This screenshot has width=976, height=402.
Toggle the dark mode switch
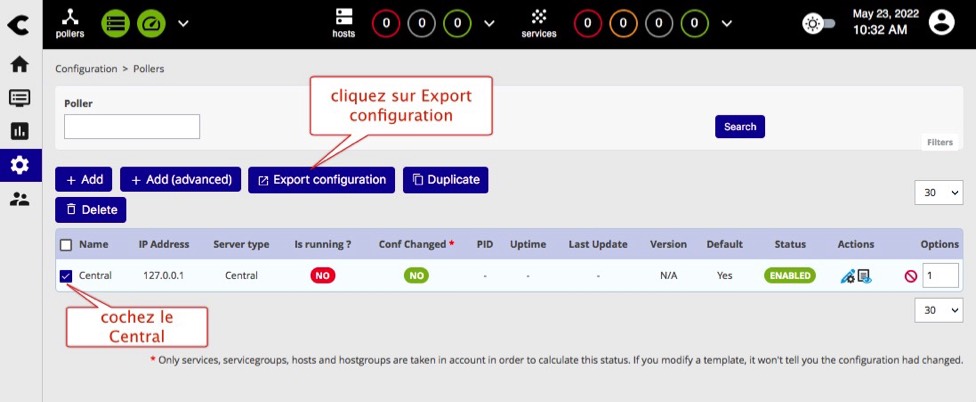pos(820,22)
